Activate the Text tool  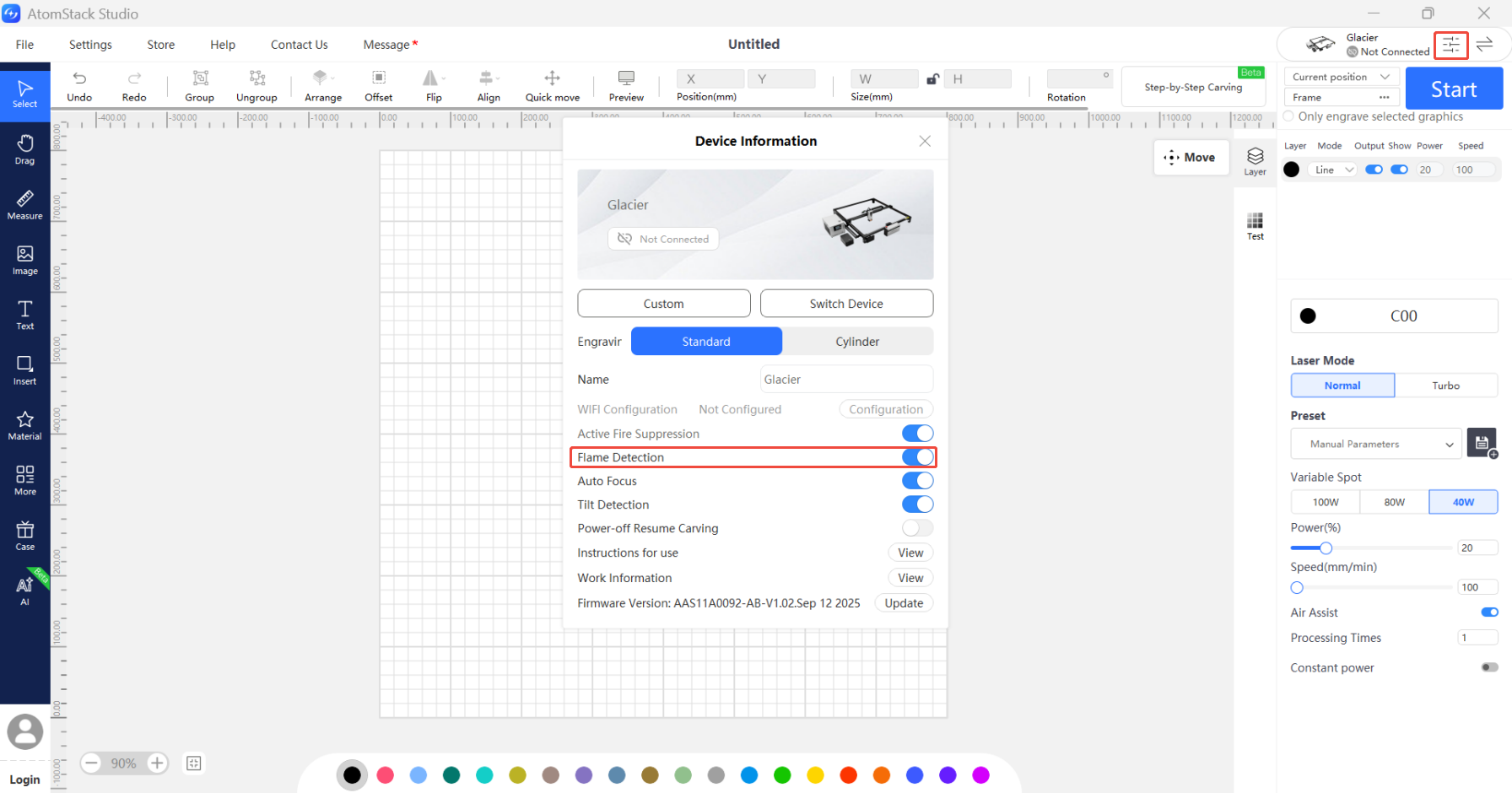[x=24, y=315]
